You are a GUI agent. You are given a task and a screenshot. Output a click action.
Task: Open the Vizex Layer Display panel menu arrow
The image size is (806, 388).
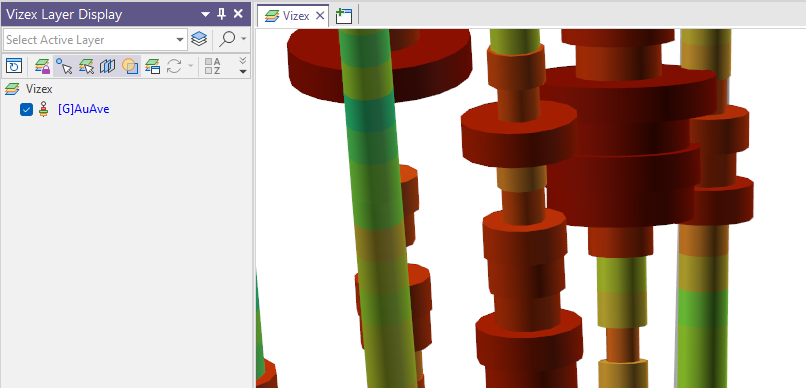click(x=205, y=14)
